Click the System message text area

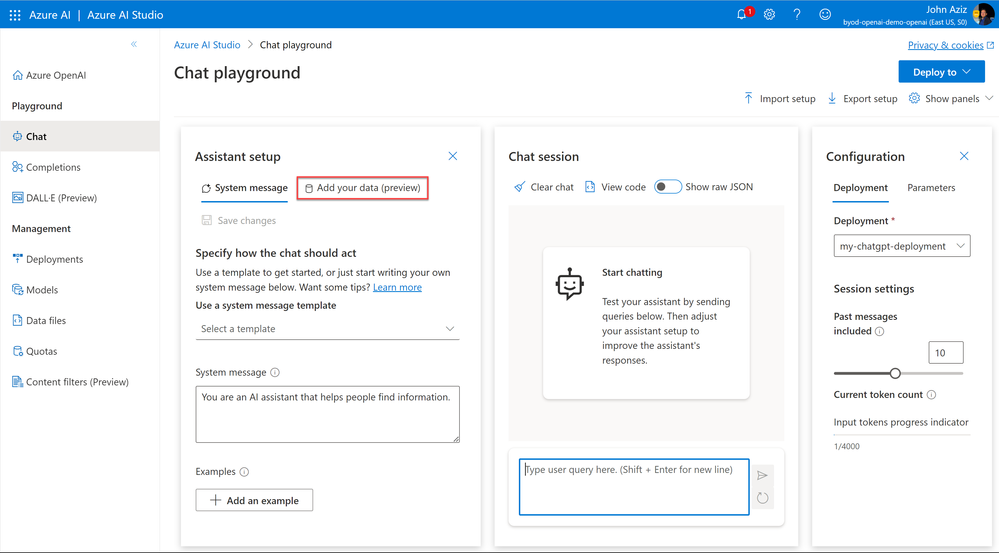coord(327,414)
